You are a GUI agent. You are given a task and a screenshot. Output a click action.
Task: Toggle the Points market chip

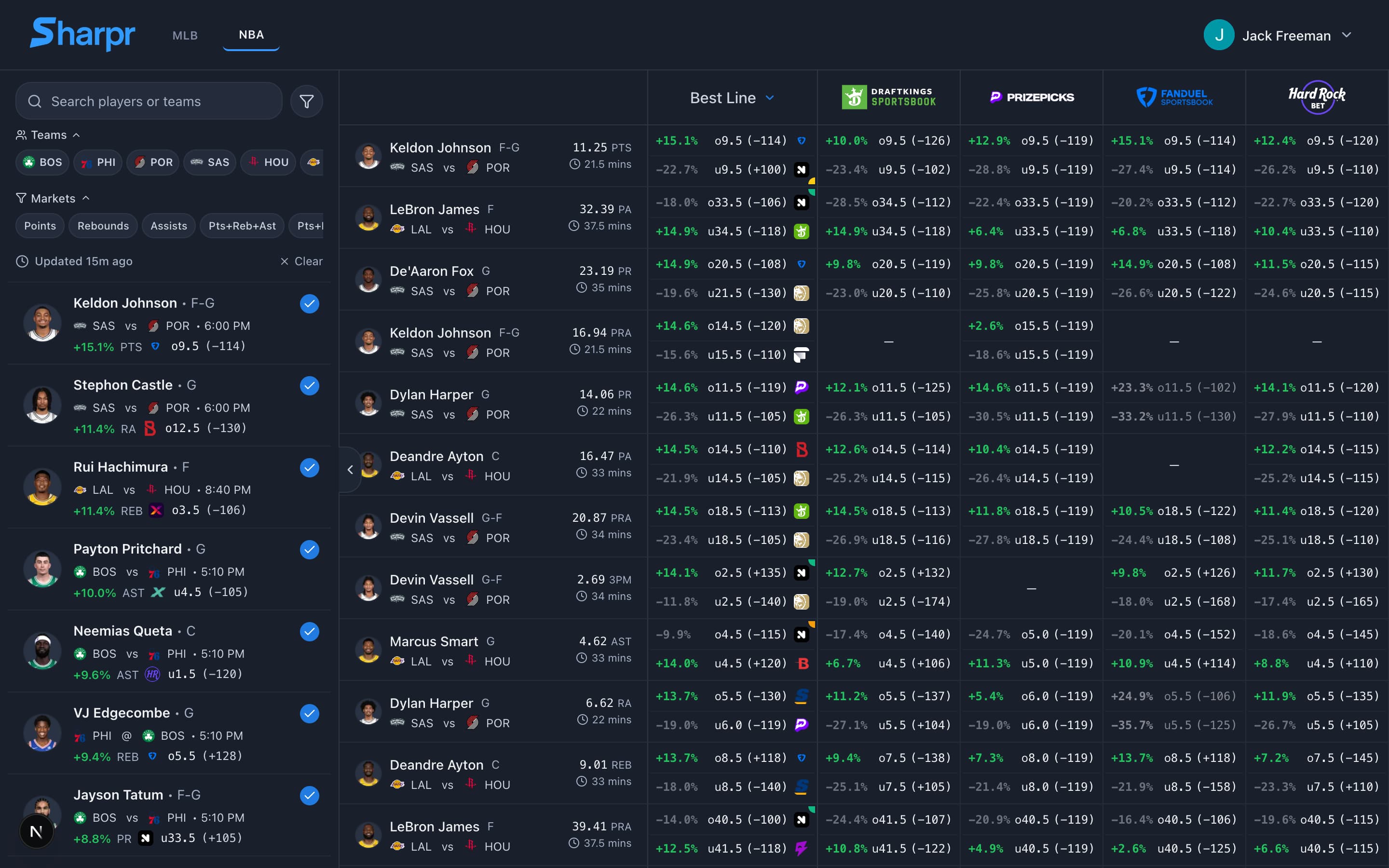(x=40, y=226)
